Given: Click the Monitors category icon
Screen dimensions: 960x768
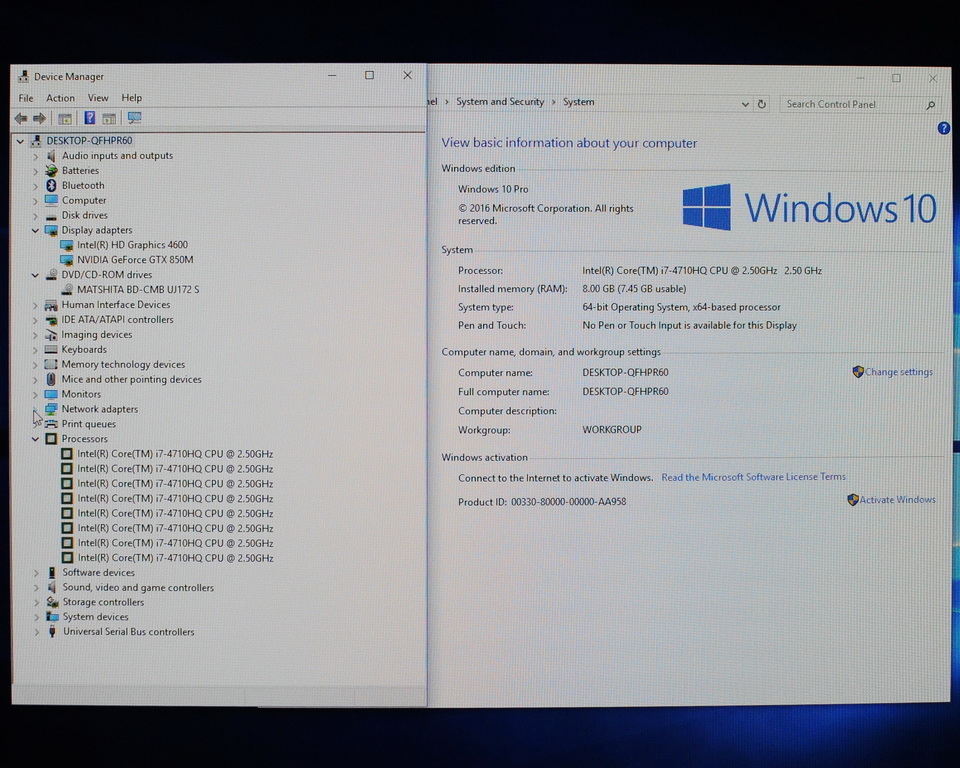Looking at the screenshot, I should (x=51, y=394).
